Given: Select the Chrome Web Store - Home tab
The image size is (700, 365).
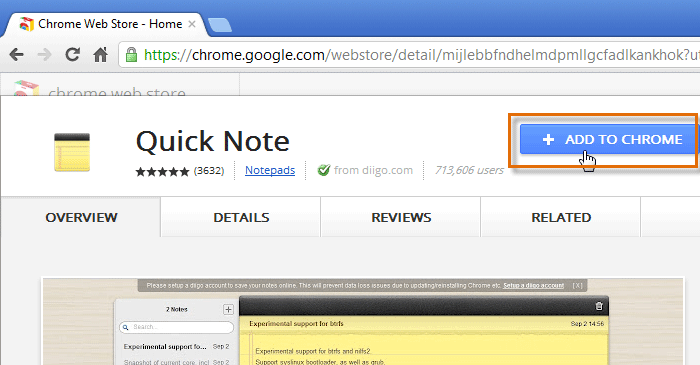Looking at the screenshot, I should pos(105,24).
